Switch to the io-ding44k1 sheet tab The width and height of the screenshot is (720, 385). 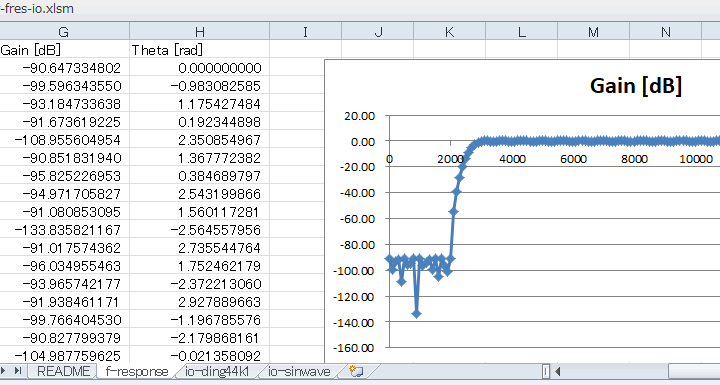click(217, 371)
